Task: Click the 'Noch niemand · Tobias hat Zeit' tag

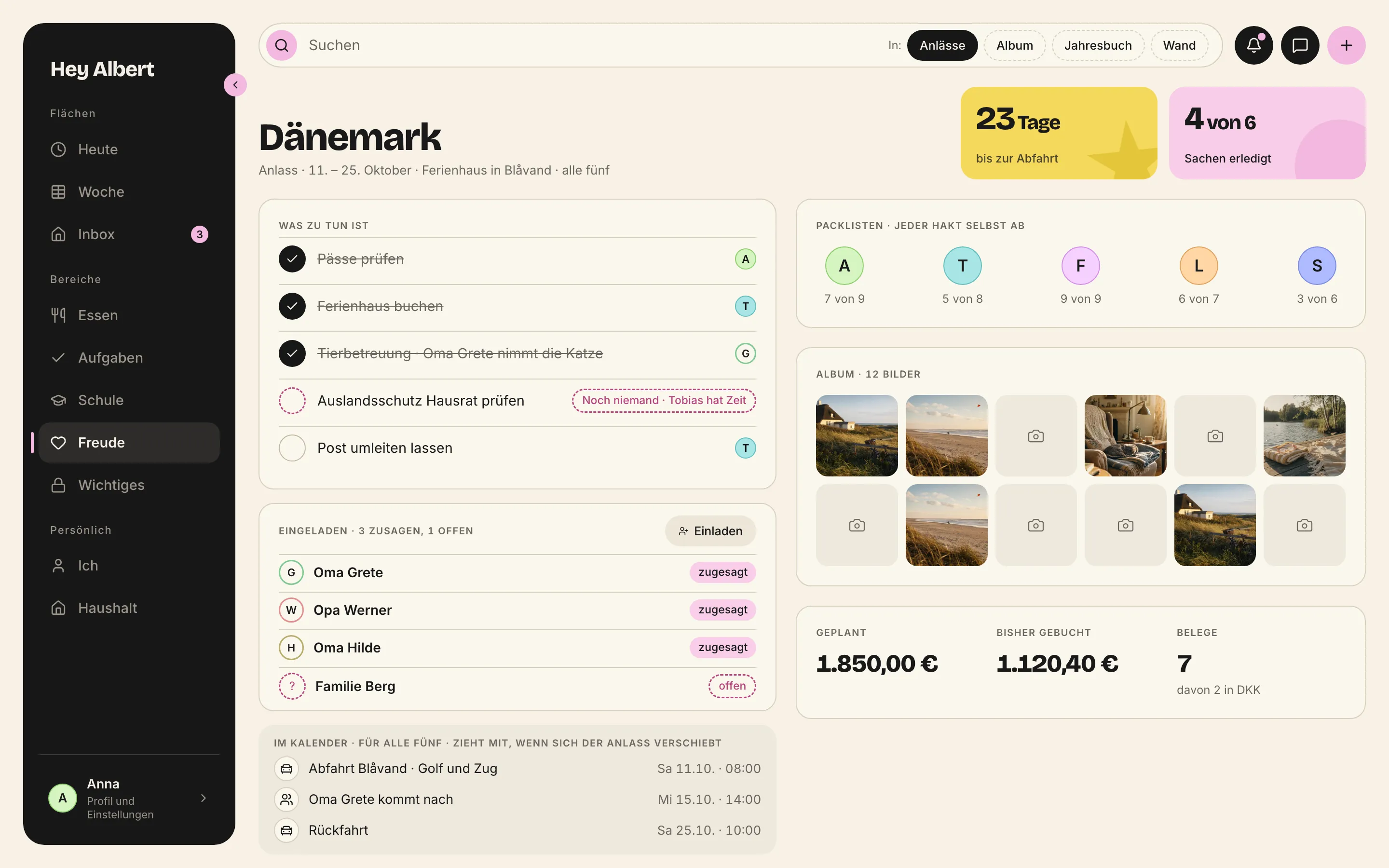Action: pos(664,401)
